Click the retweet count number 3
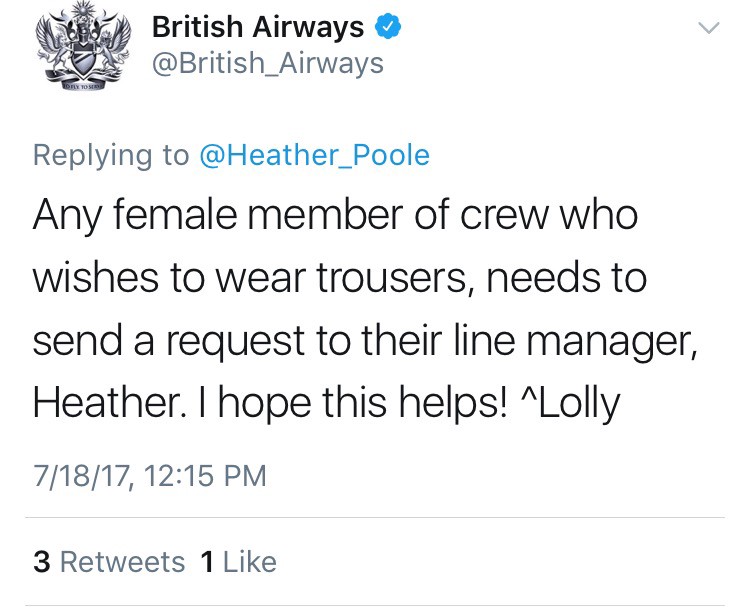This screenshot has width=750, height=611. (x=42, y=562)
